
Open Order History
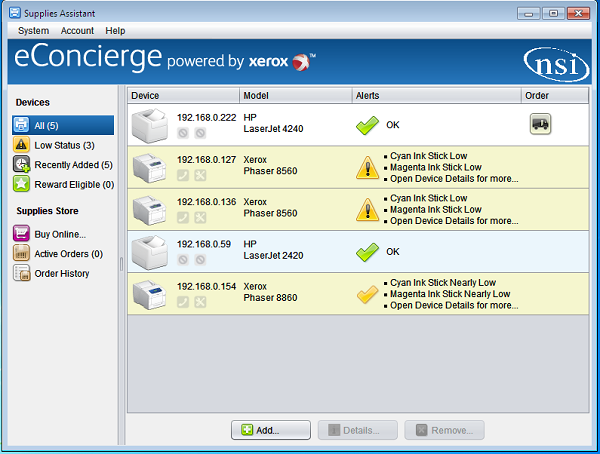[x=62, y=273]
